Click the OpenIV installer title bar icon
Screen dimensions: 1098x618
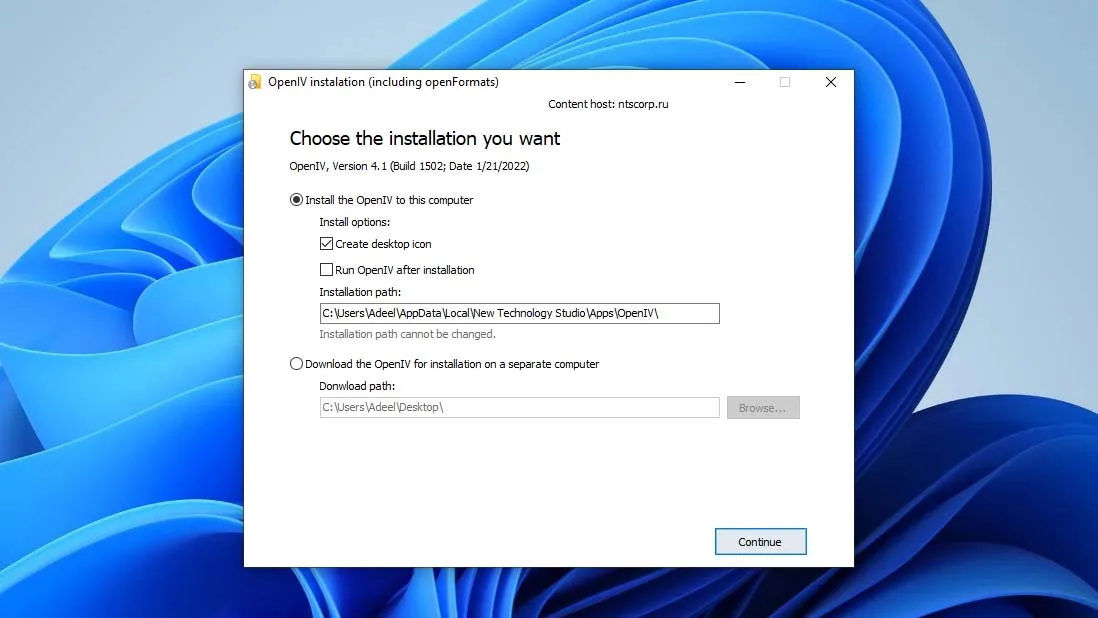(255, 82)
